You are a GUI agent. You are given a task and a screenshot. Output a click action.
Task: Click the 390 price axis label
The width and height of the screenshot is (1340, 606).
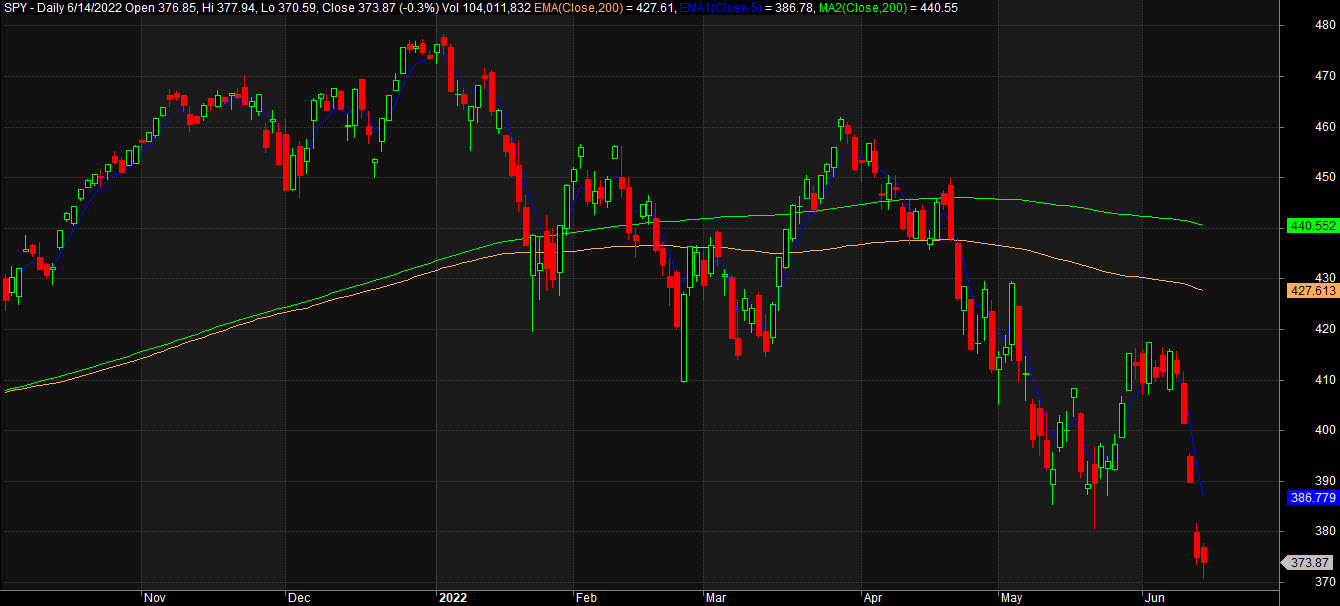tap(1326, 481)
